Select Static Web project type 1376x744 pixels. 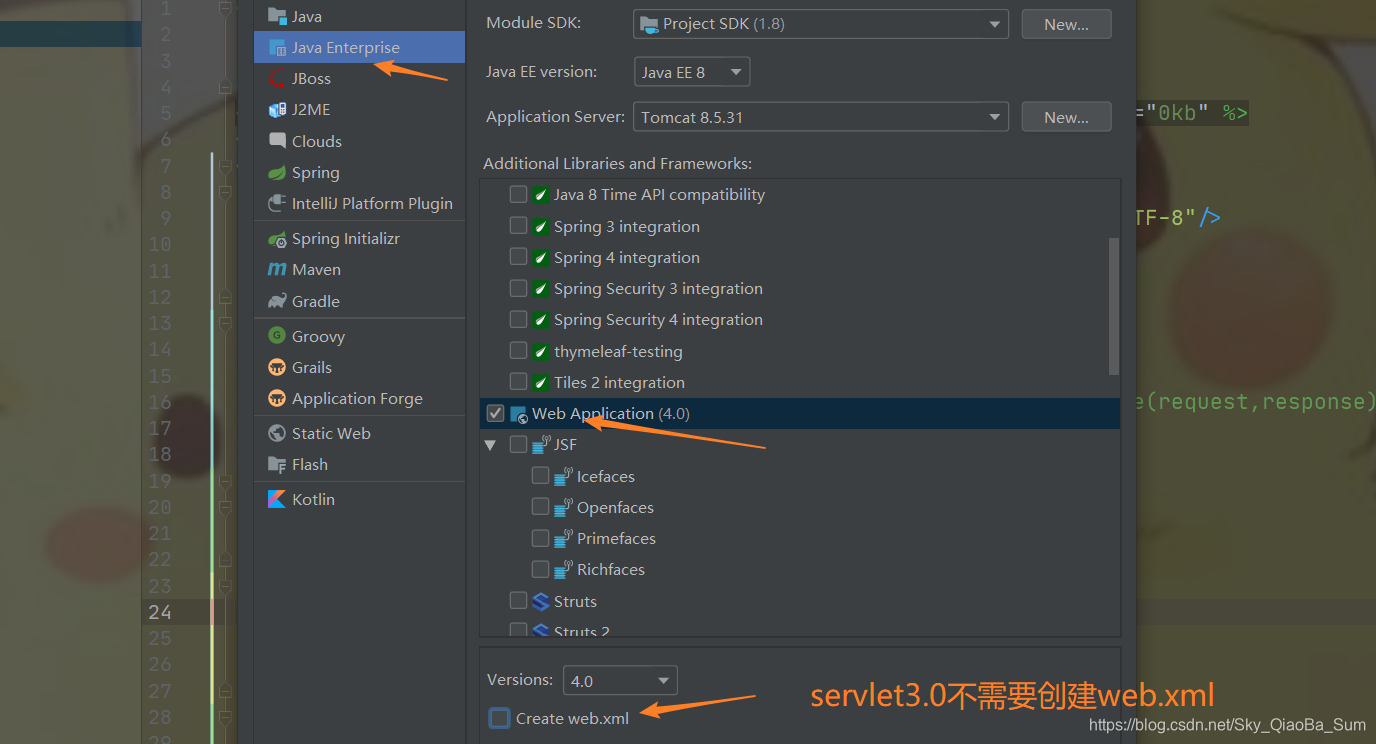click(x=359, y=433)
